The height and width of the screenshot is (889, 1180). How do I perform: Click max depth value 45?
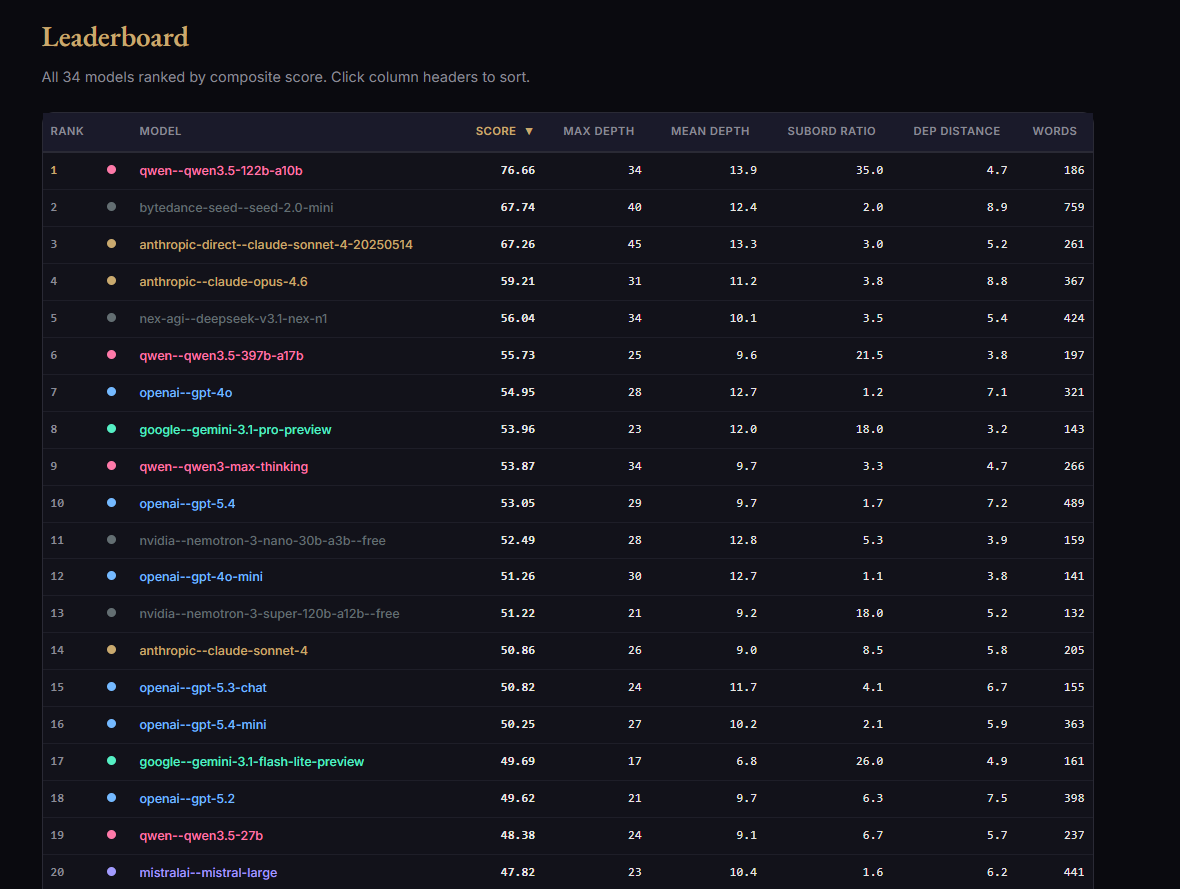[634, 244]
